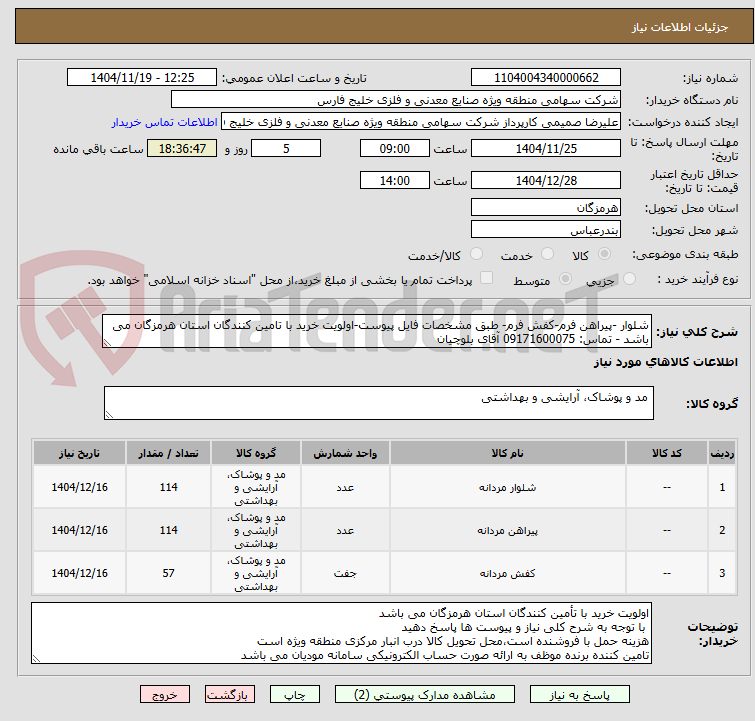Click the announcement date field 1404/11/19 - 12:25
The width and height of the screenshot is (755, 721).
(x=142, y=78)
